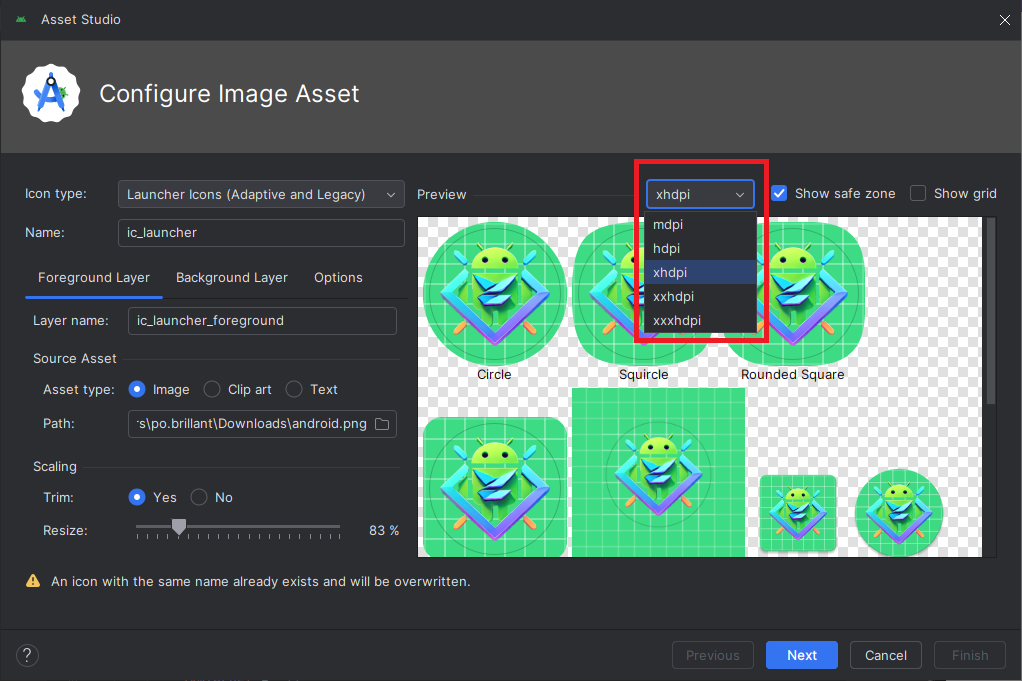Enable the Show grid checkbox
This screenshot has width=1022, height=681.
918,194
